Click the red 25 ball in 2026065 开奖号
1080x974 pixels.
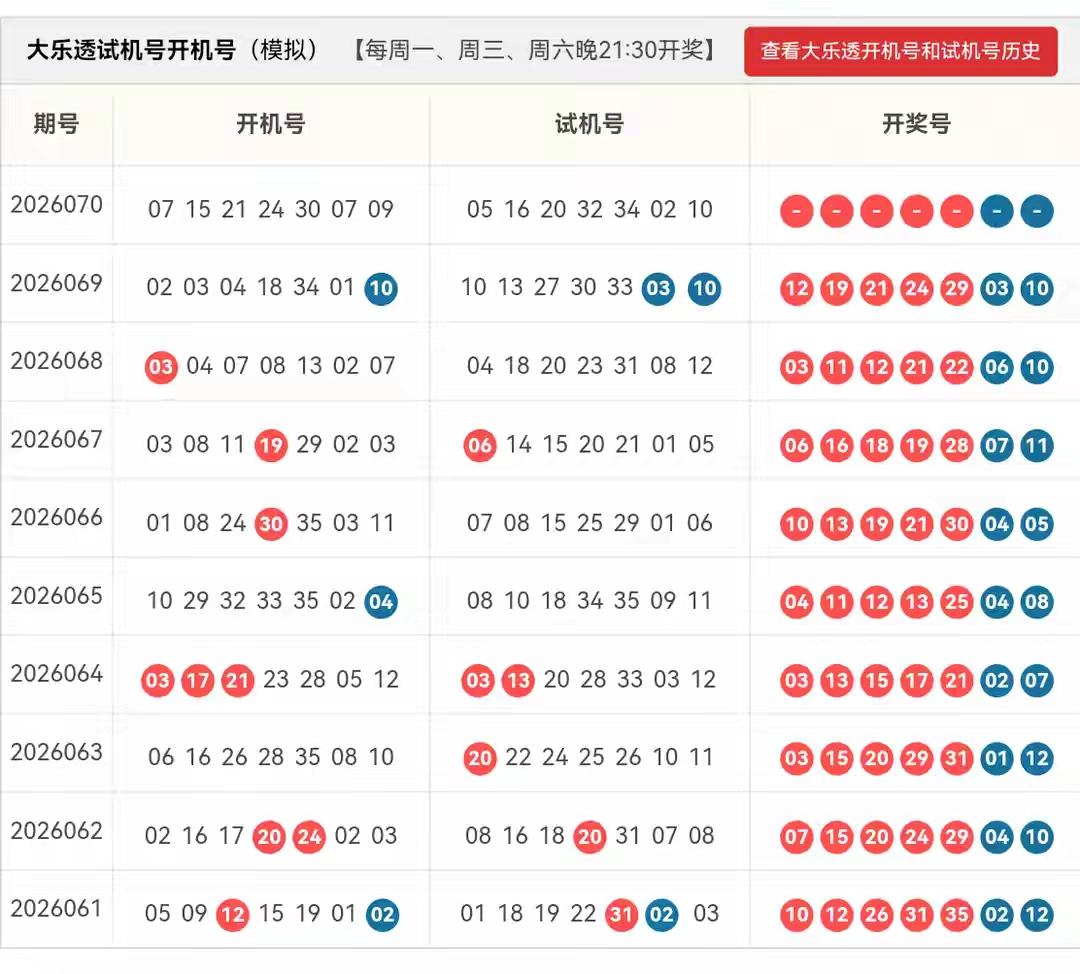click(x=957, y=602)
